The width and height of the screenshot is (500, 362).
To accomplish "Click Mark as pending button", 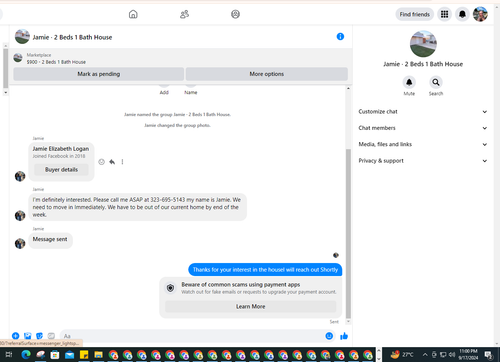I will coord(99,74).
